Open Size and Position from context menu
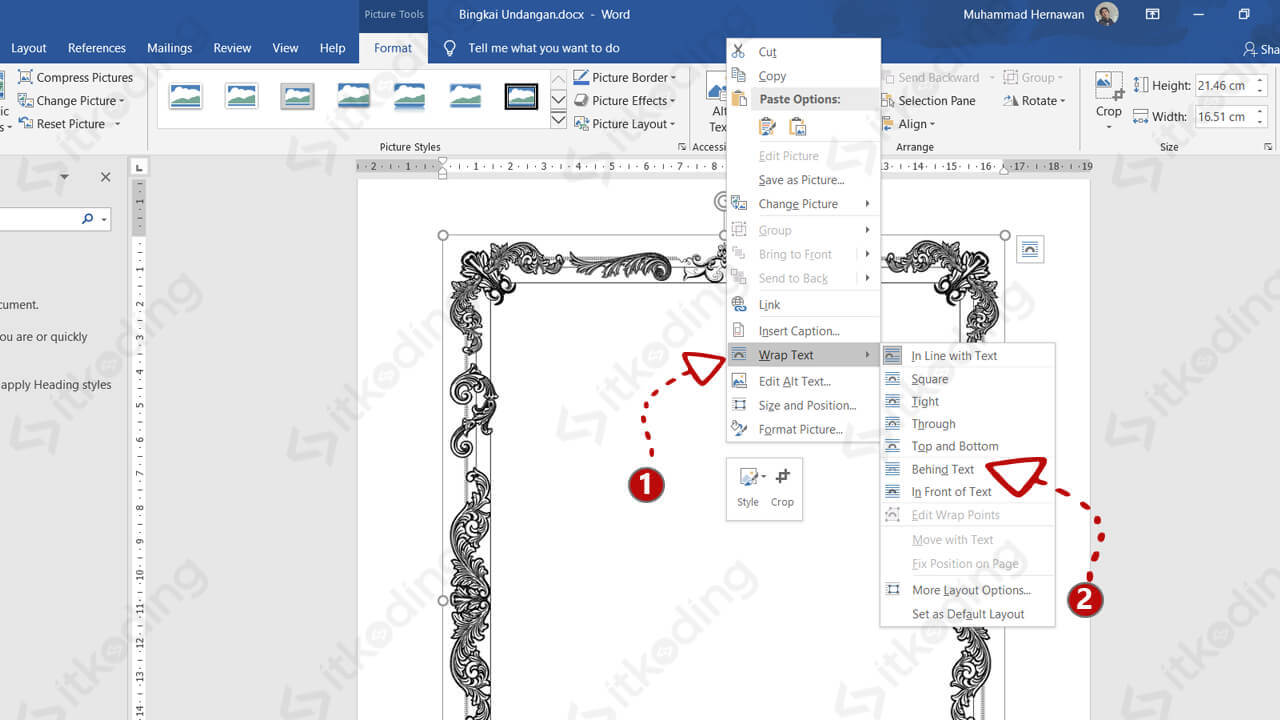The height and width of the screenshot is (720, 1280). (804, 405)
